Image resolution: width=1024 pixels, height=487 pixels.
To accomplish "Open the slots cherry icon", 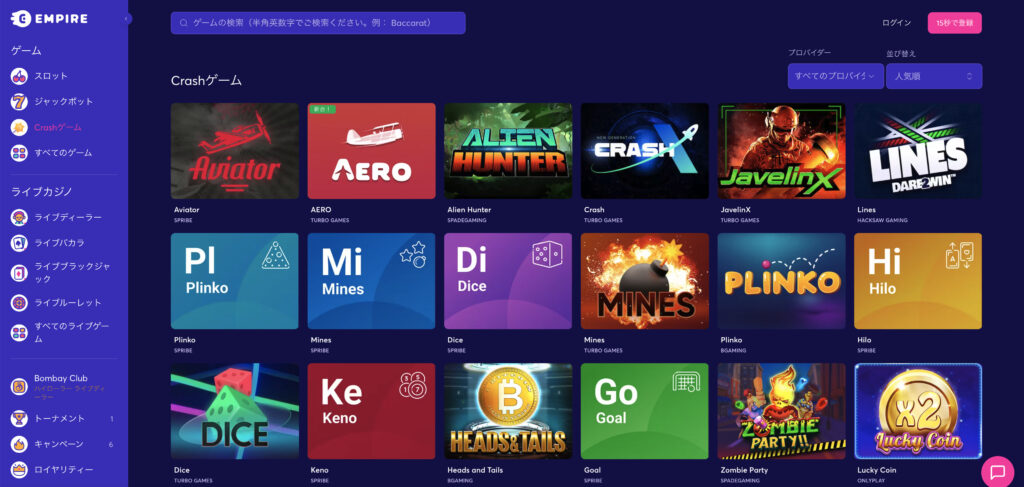I will click(x=19, y=76).
